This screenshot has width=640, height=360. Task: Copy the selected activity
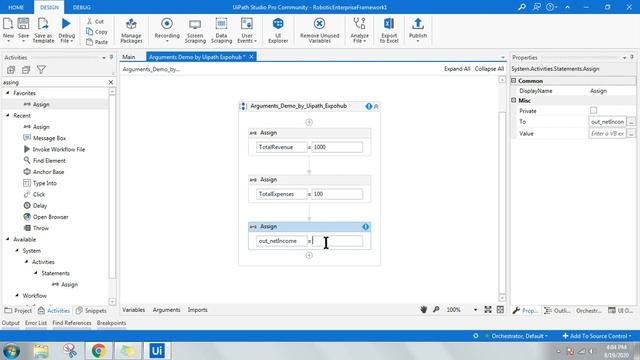pos(97,32)
